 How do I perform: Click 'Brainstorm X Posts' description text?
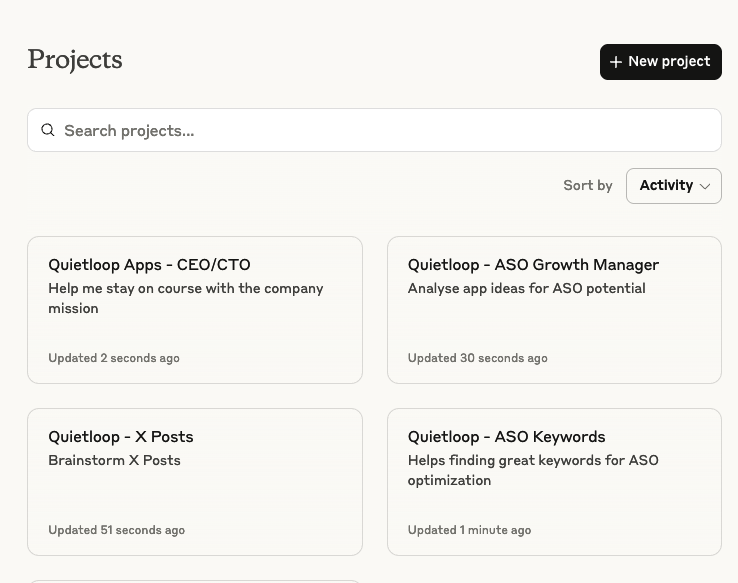[114, 461]
